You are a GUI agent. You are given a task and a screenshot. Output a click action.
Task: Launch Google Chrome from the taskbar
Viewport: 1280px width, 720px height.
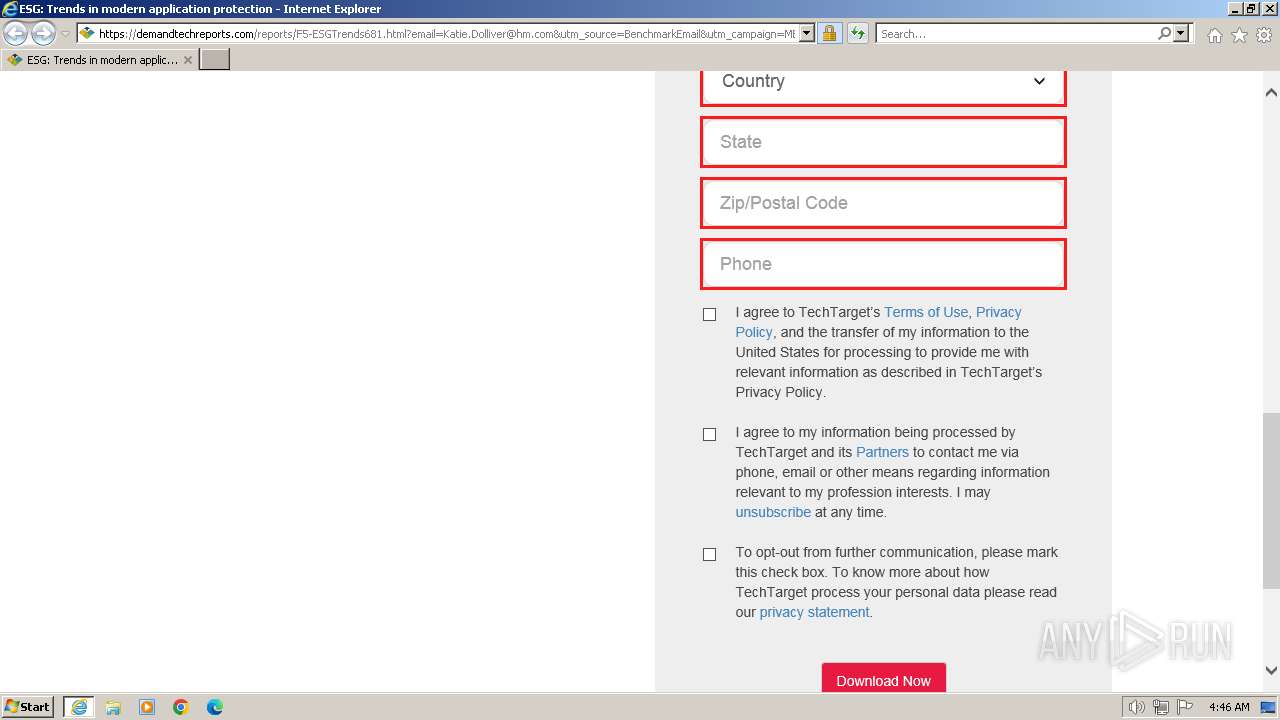(181, 707)
